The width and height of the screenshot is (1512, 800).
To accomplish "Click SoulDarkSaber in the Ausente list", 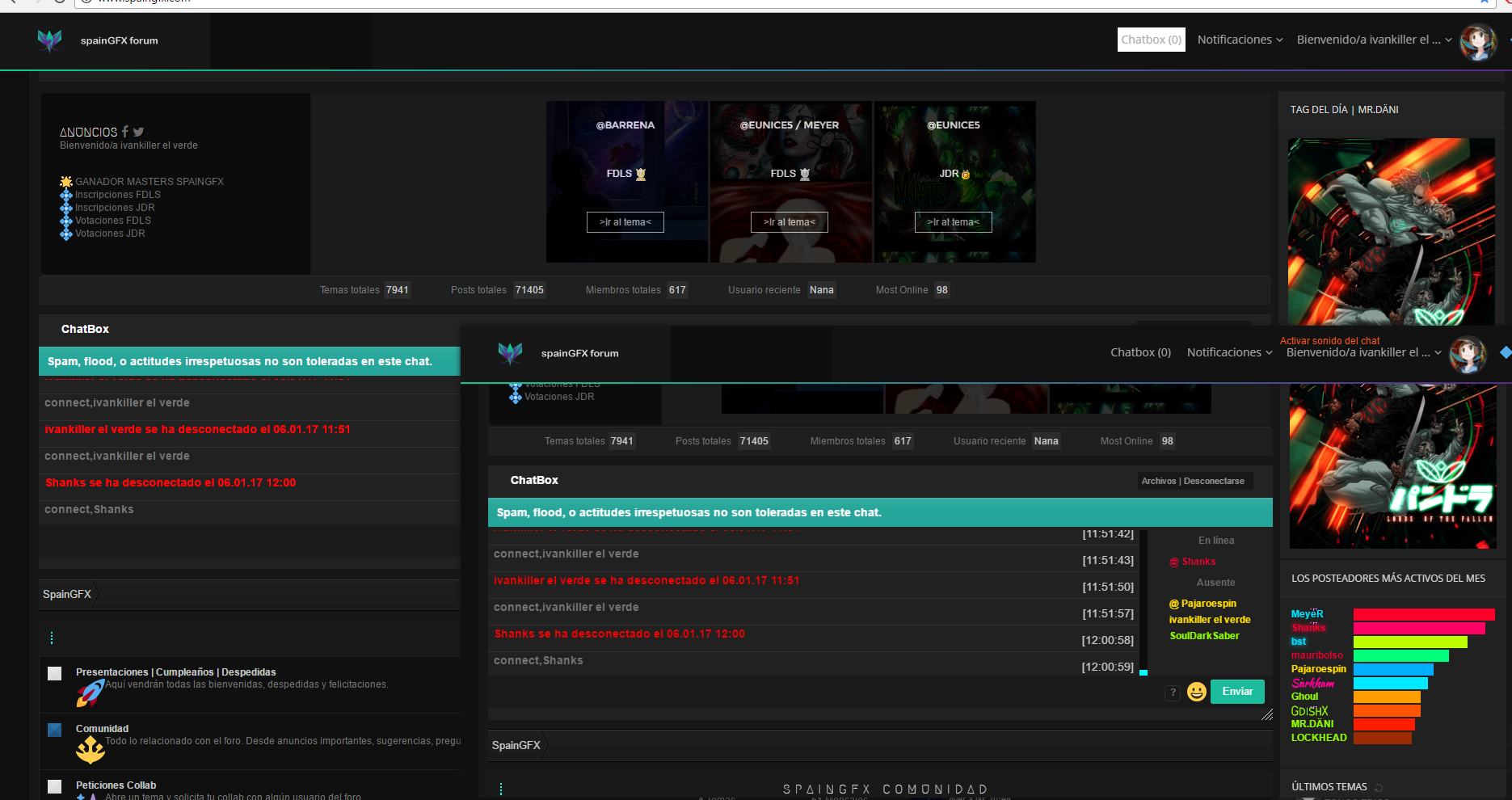I will [x=1204, y=636].
